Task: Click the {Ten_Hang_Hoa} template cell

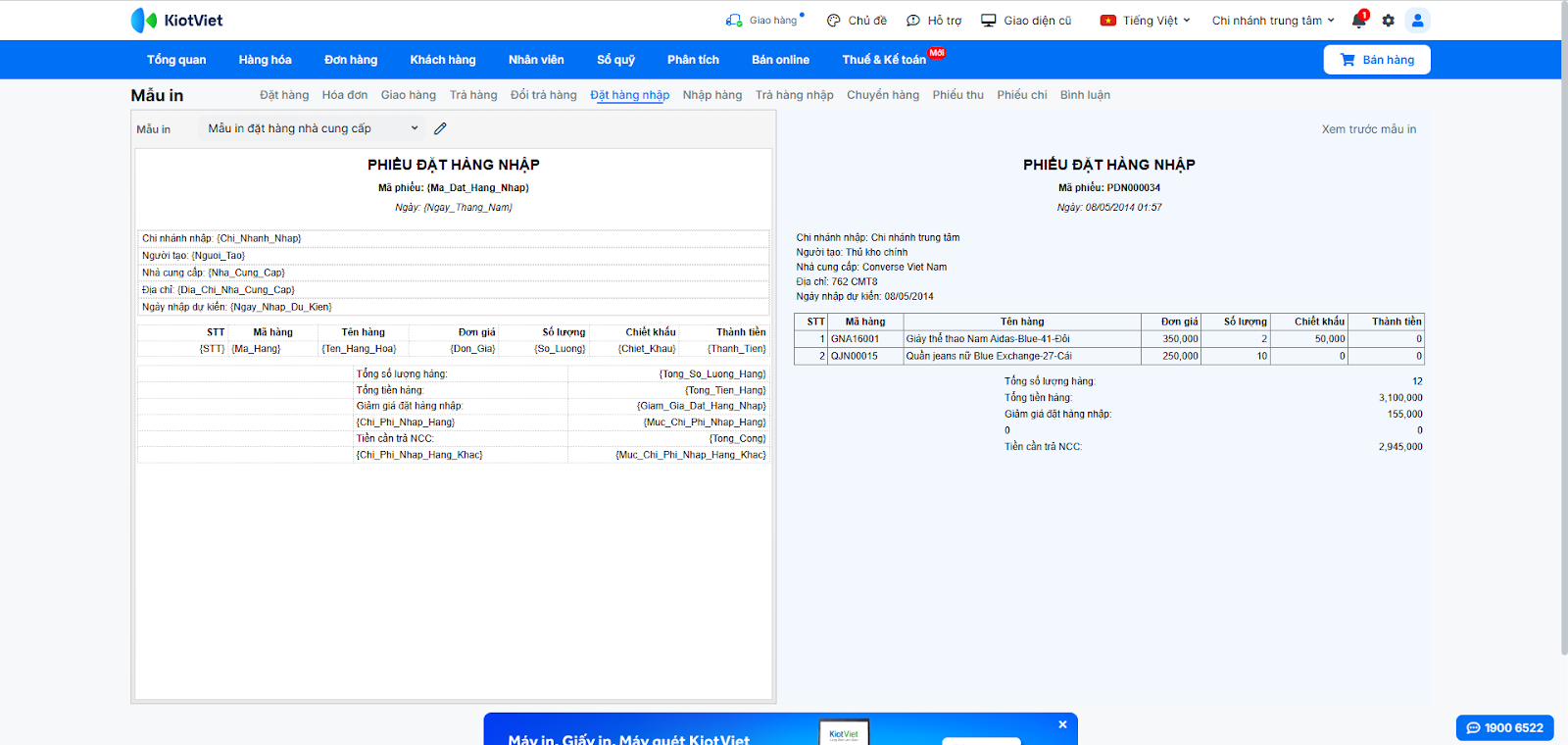Action: (359, 349)
